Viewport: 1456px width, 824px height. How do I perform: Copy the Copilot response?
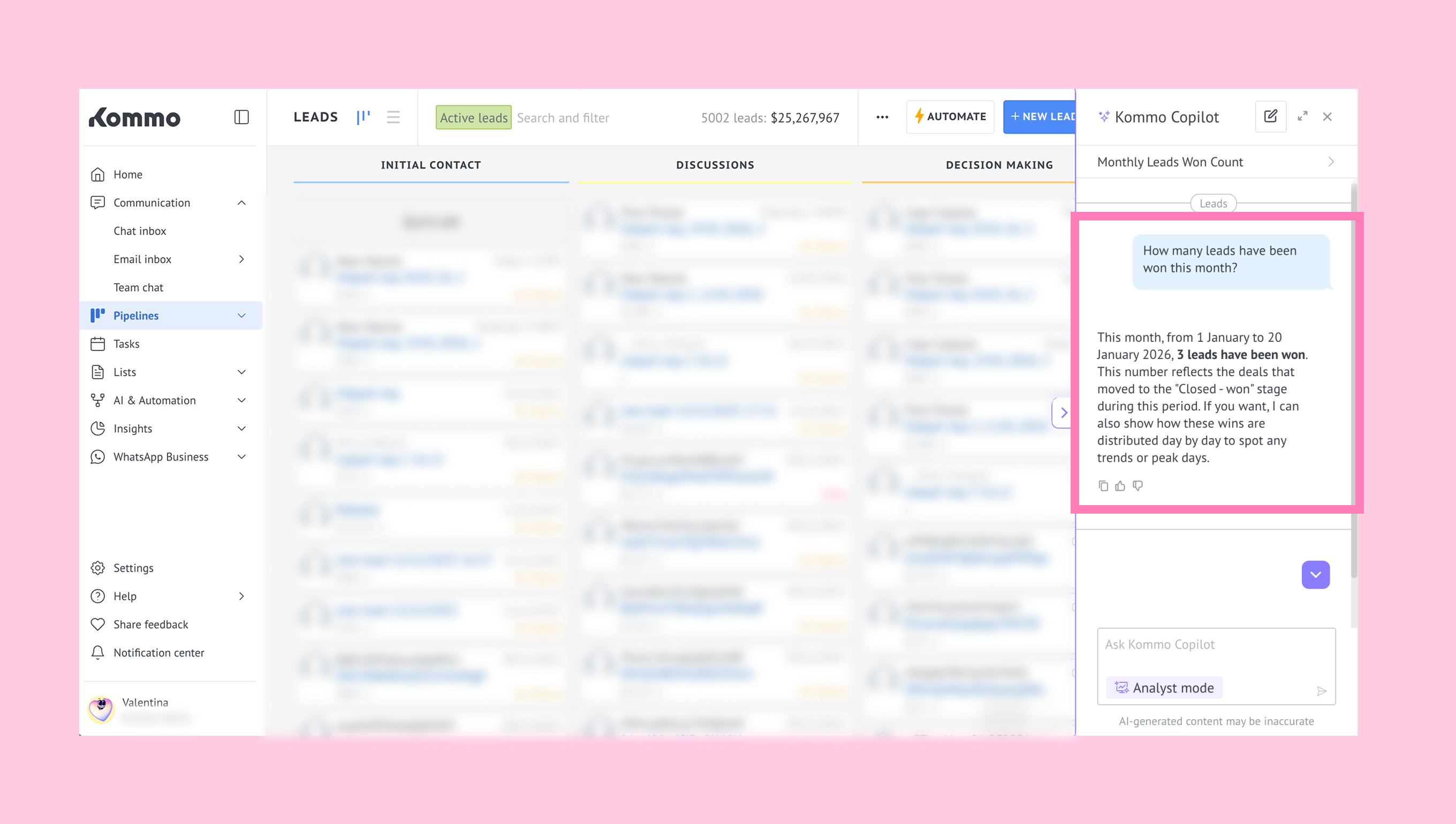[1103, 486]
